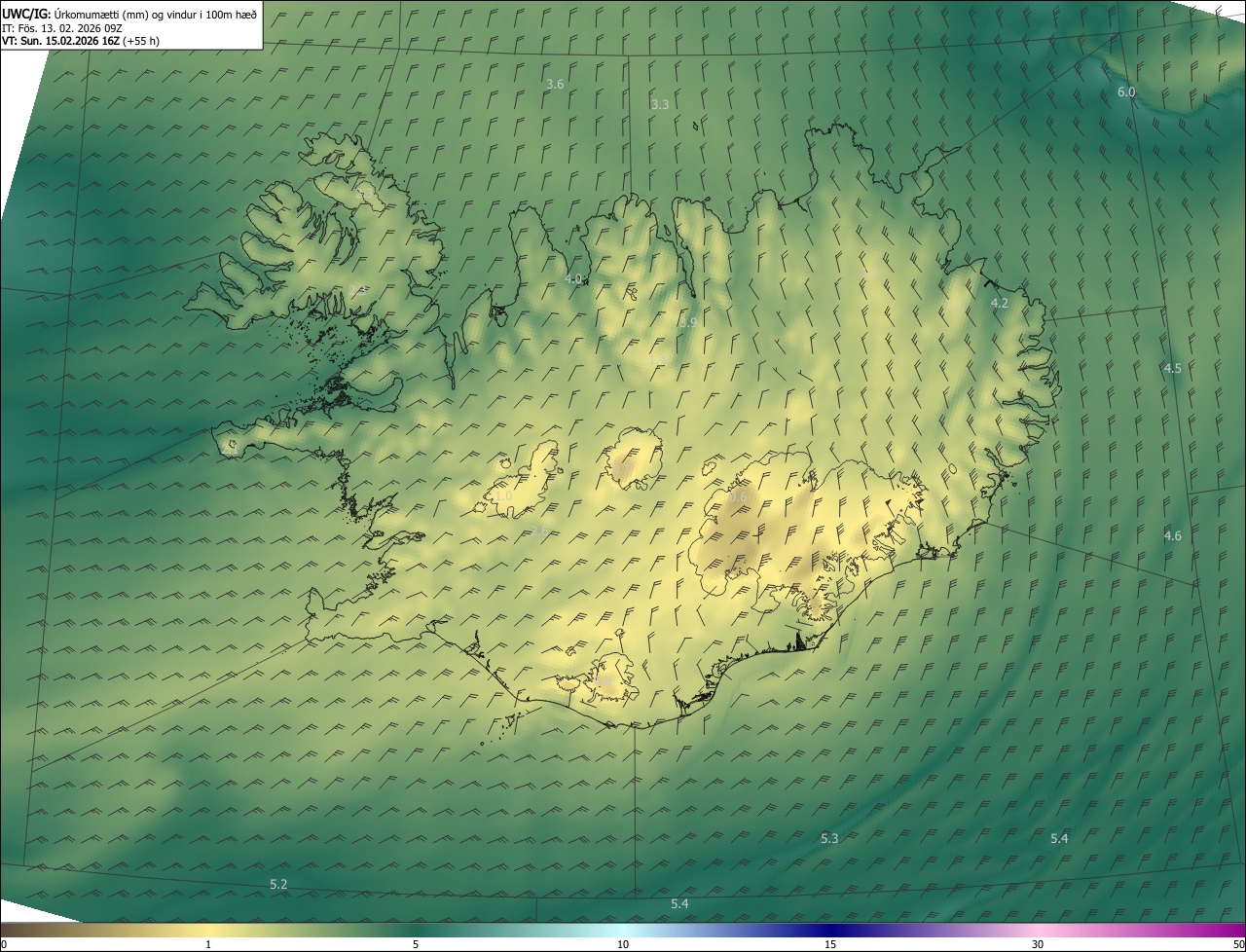Click the 'VT: Sun. 15.02.2026 16Z (+55 h)' line
This screenshot has height=952, width=1246.
[x=81, y=41]
